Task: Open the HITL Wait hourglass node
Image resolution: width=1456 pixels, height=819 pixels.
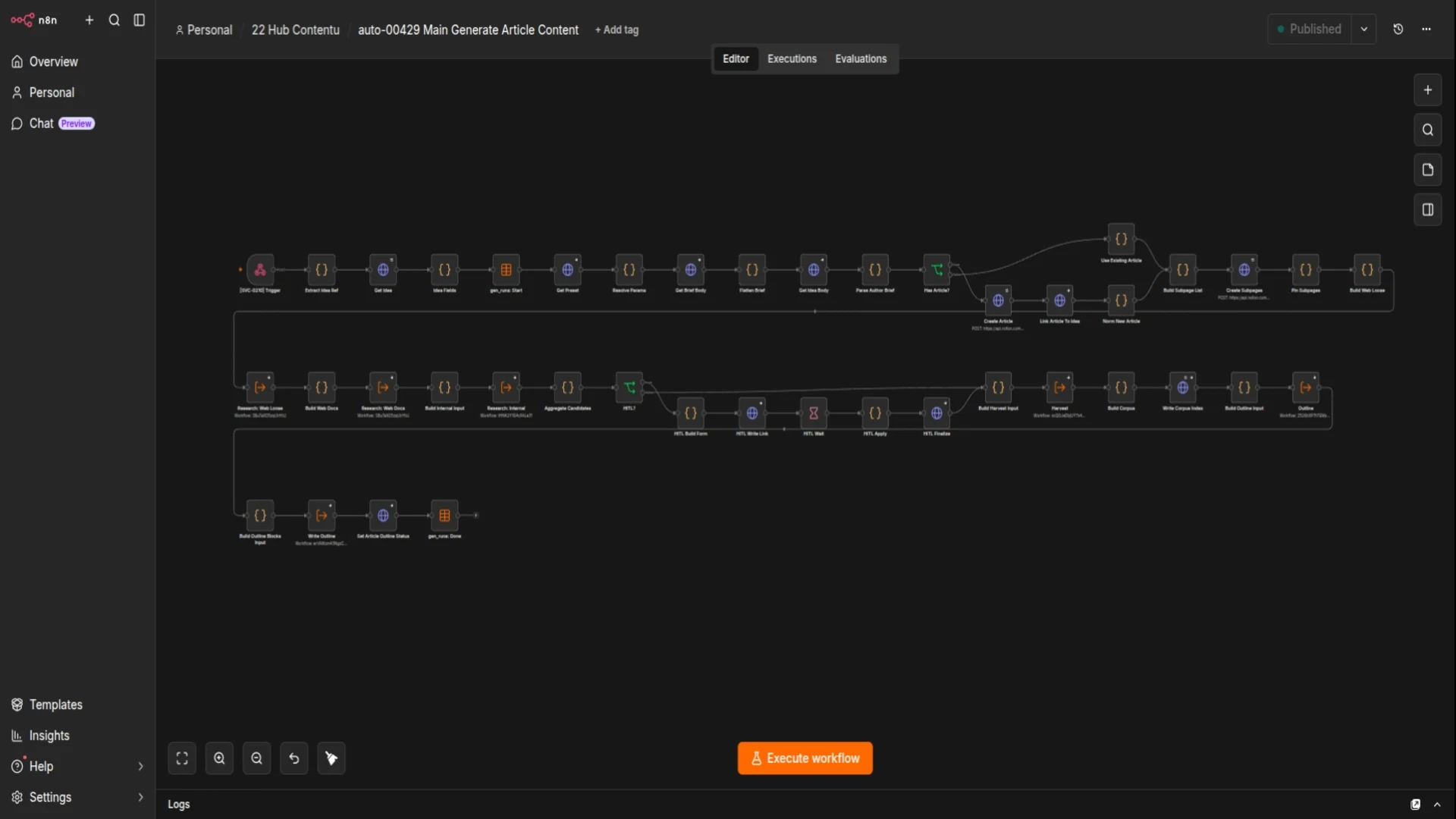Action: pyautogui.click(x=813, y=413)
